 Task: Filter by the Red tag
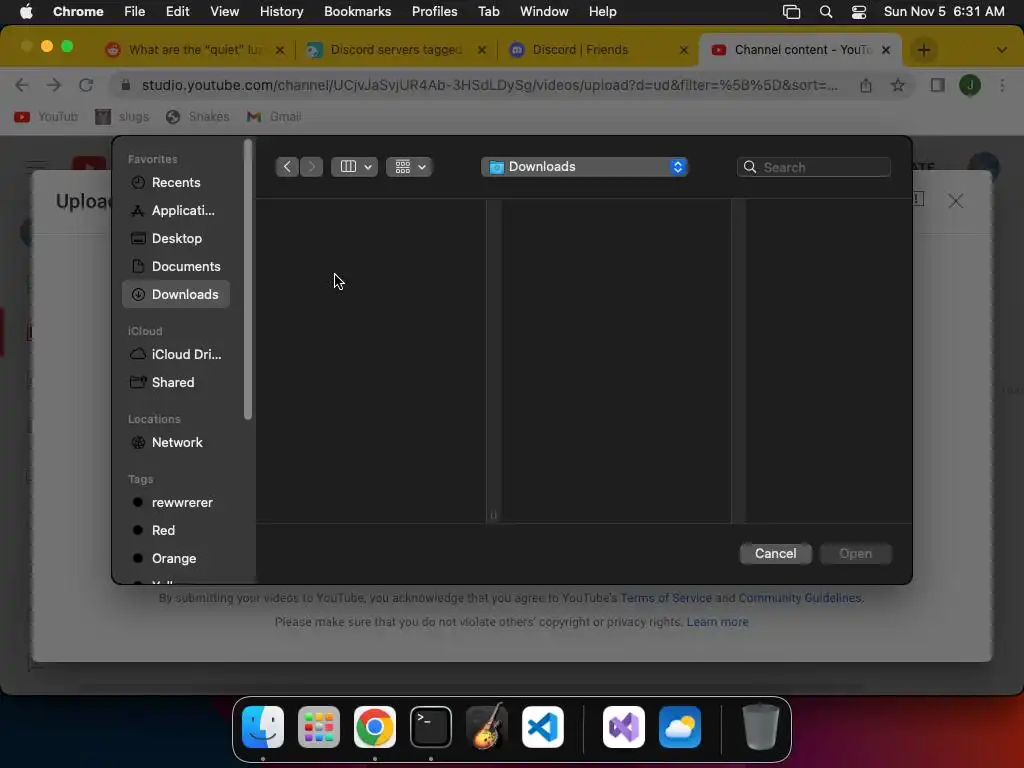175,530
